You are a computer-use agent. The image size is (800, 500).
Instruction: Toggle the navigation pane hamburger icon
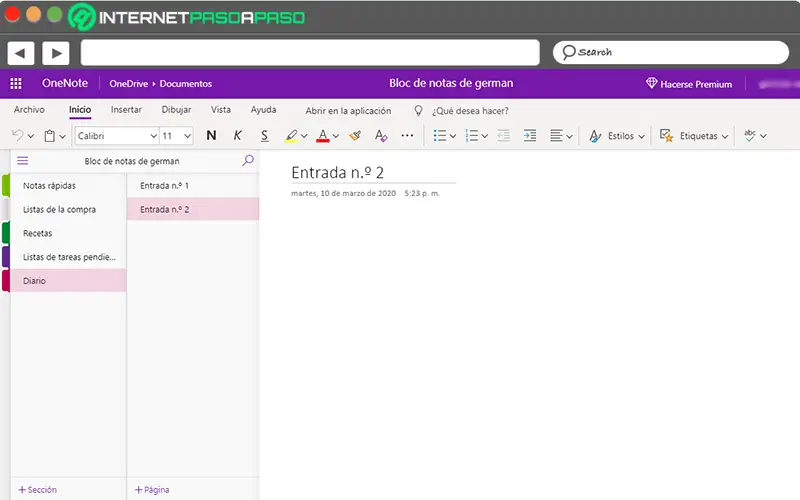coord(22,161)
